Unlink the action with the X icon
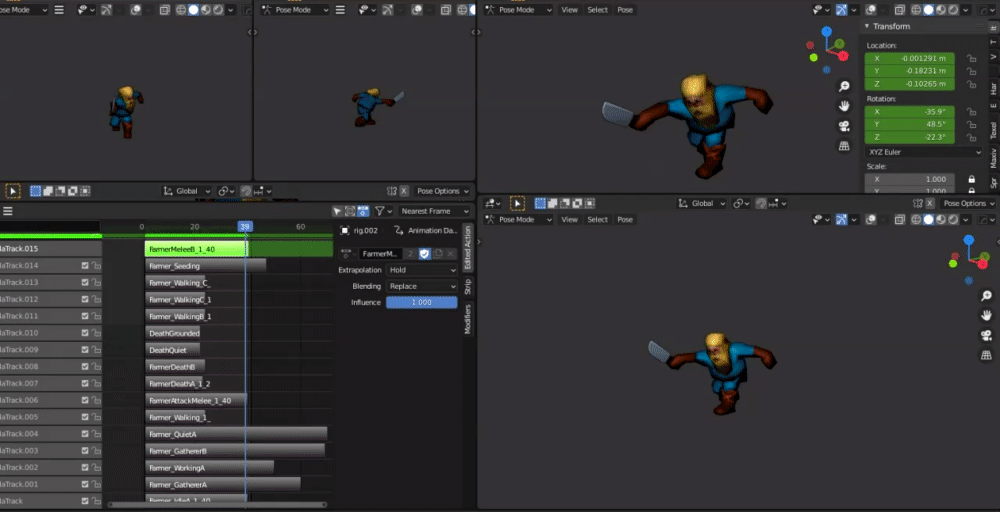 coord(451,254)
